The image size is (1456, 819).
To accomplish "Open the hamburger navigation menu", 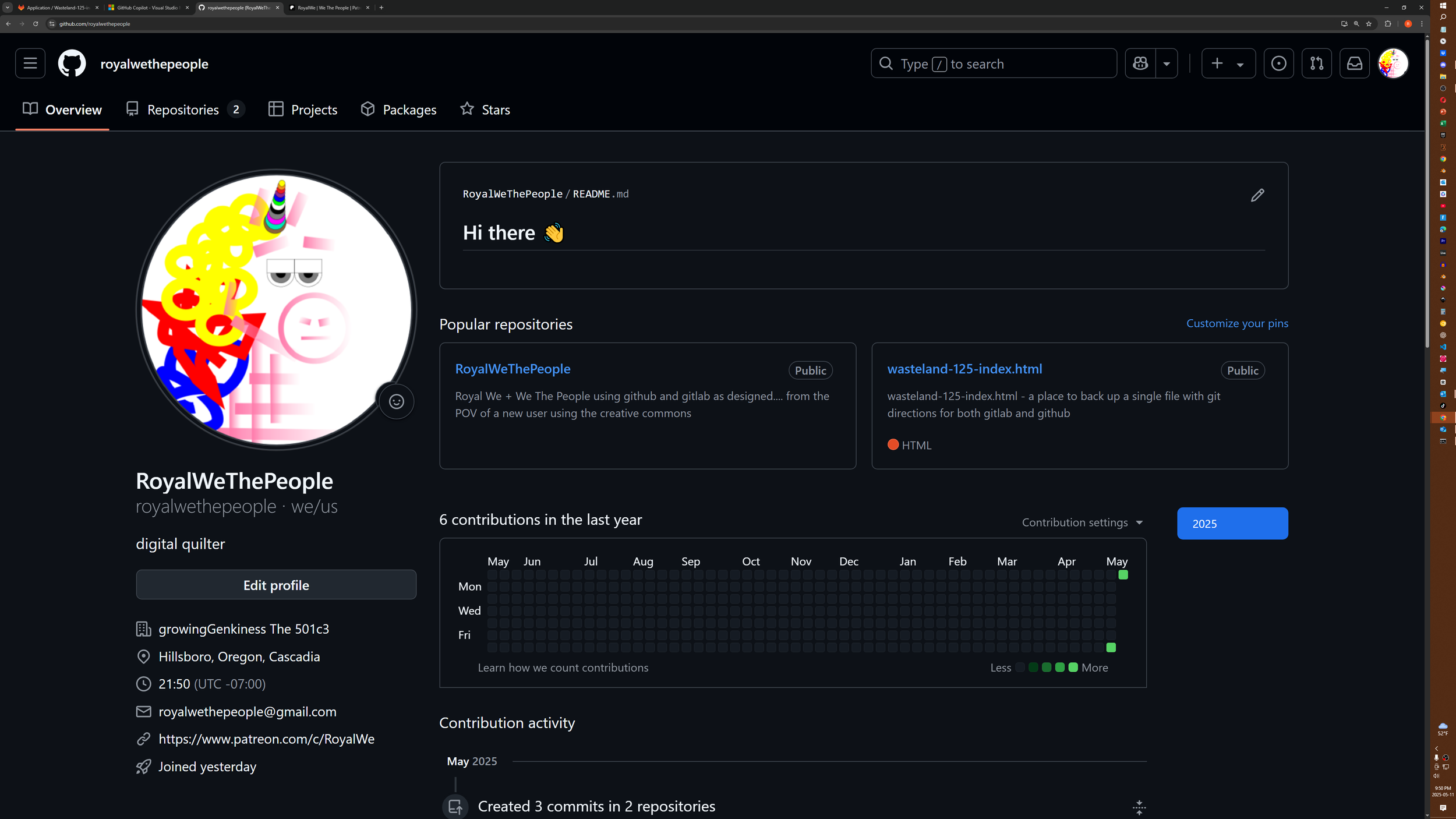I will pos(30,63).
